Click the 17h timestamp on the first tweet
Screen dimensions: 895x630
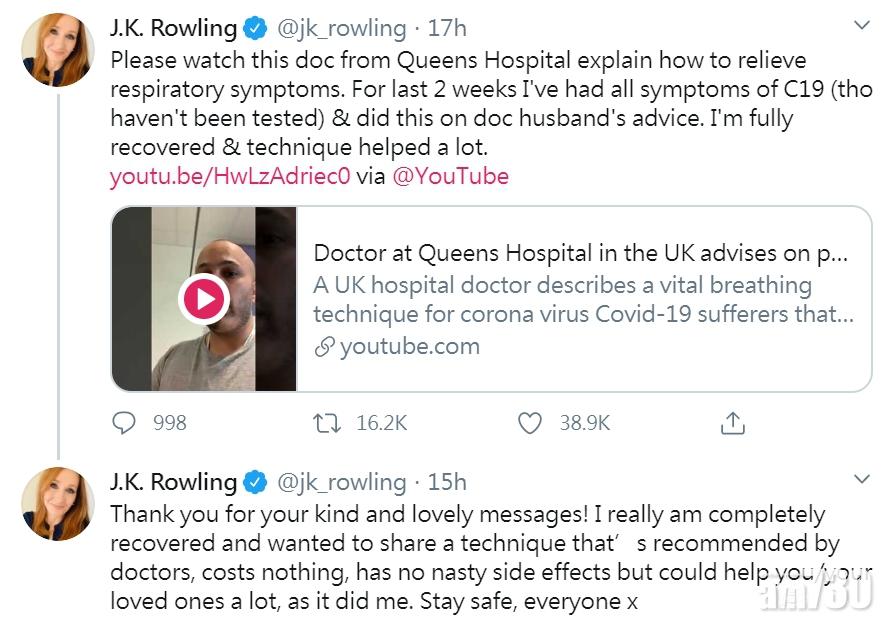click(447, 28)
